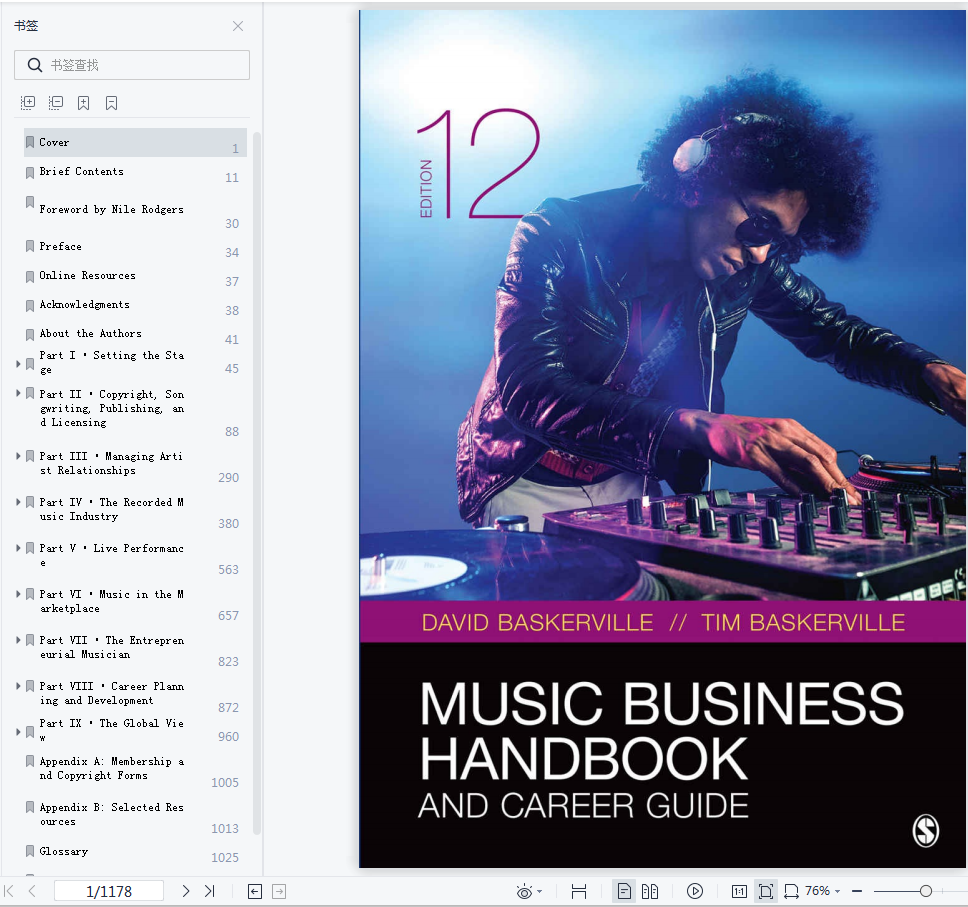
Task: Collapse all bookmarks icon
Action: 56,102
